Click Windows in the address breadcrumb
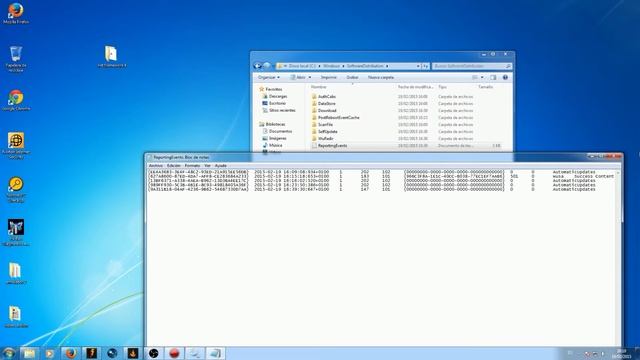 pos(331,66)
